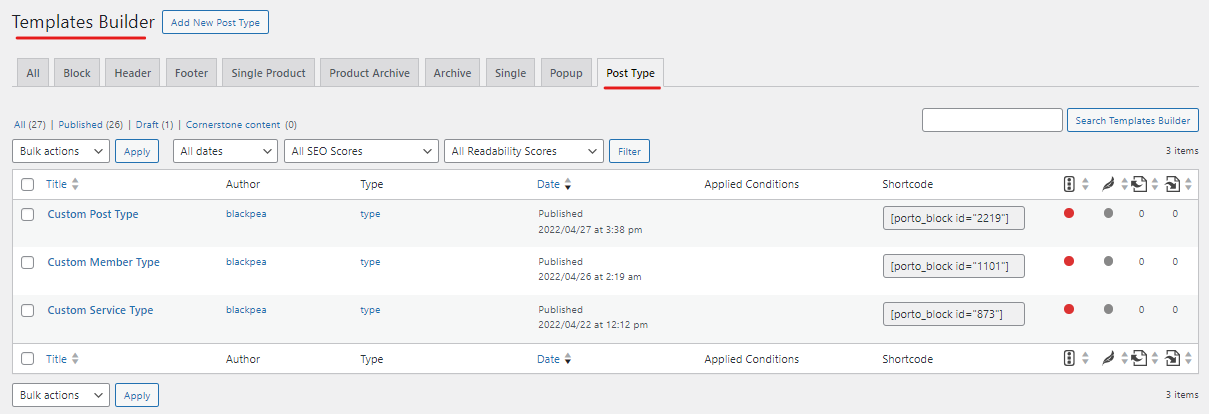Image resolution: width=1209 pixels, height=414 pixels.
Task: Click shortcode field porto_block id="873"
Action: (954, 314)
